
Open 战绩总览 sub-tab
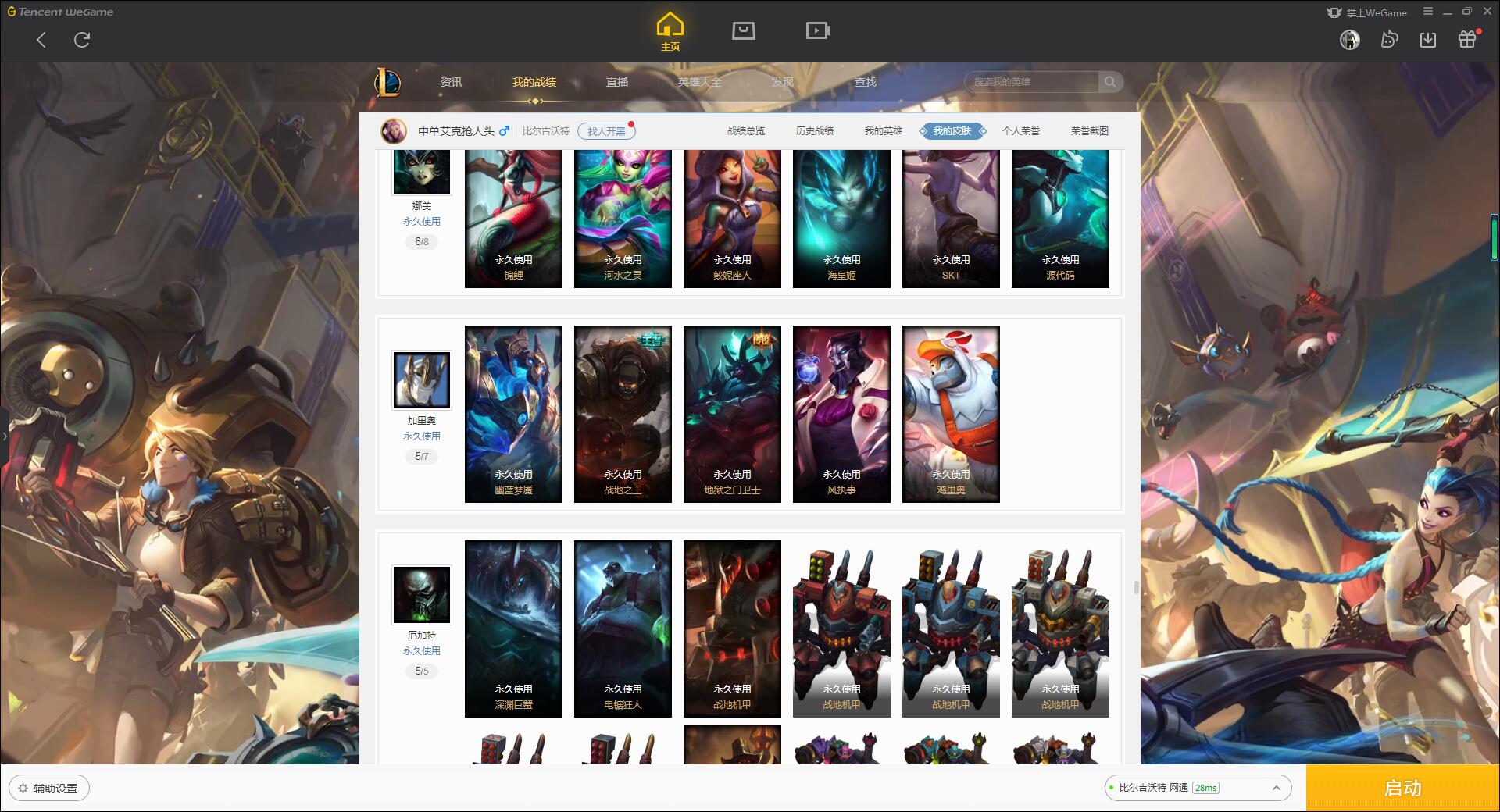pyautogui.click(x=746, y=131)
